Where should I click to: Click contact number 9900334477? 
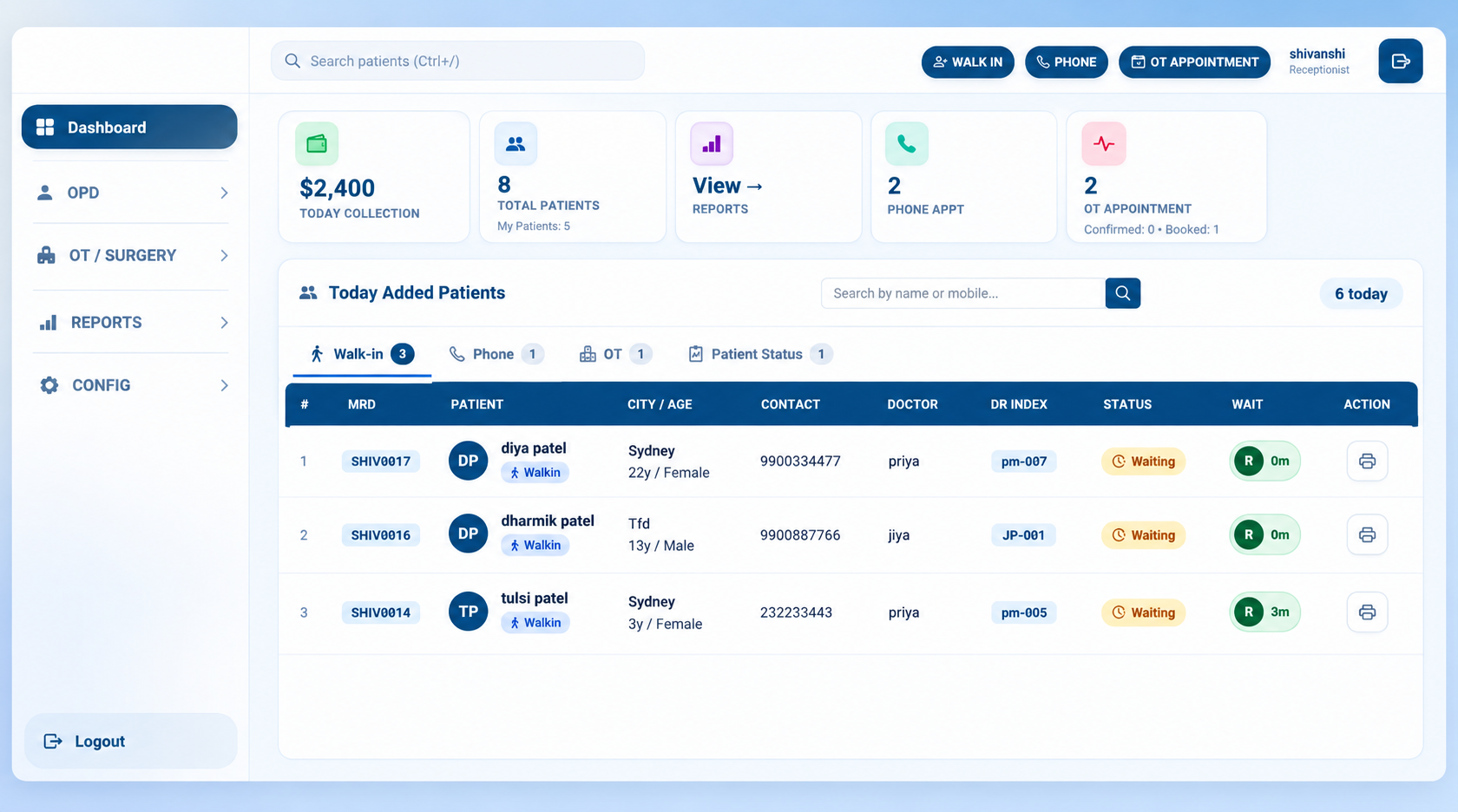(x=800, y=461)
